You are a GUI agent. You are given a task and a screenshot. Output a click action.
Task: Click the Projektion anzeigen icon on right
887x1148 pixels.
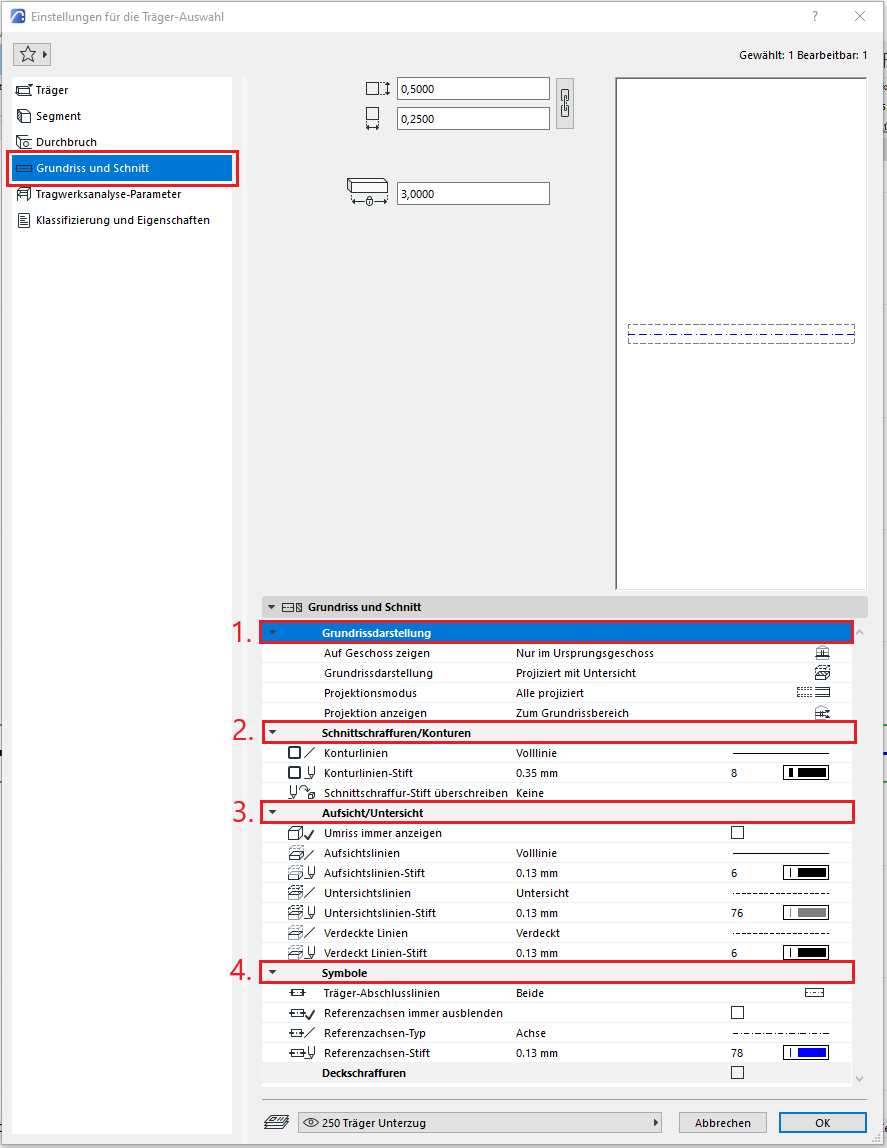coord(822,713)
